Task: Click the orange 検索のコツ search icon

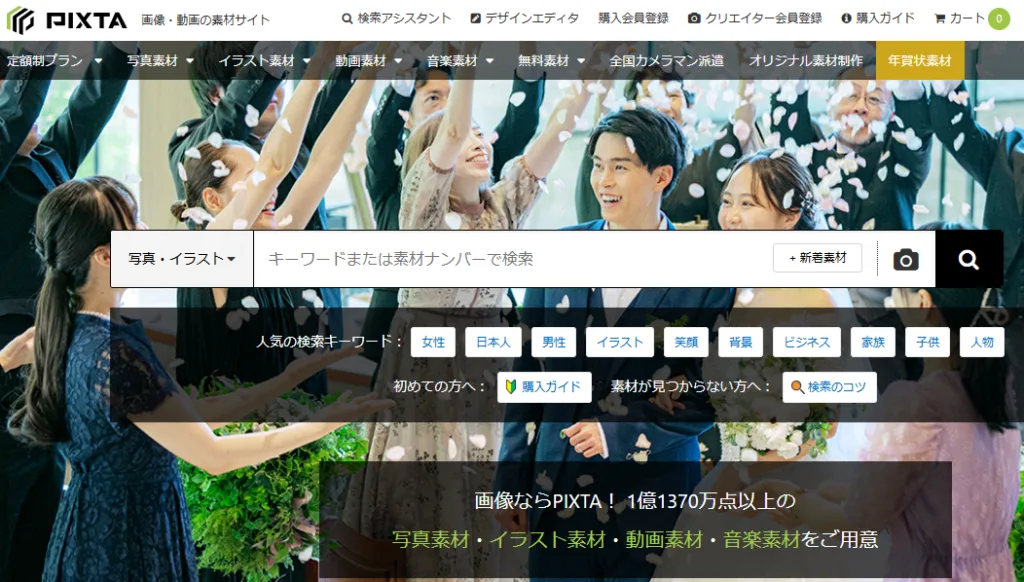Action: (x=797, y=387)
